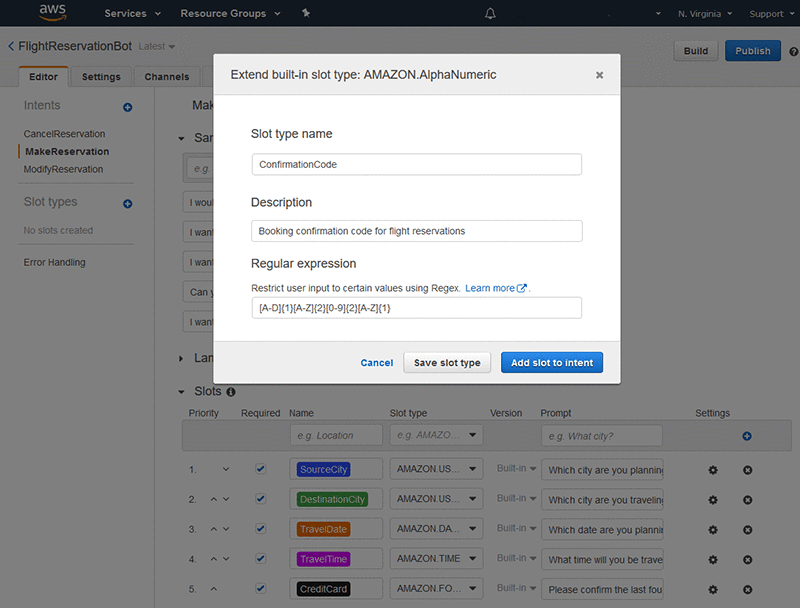
Task: Click the SourceCity blue slot name tag
Action: (x=323, y=469)
